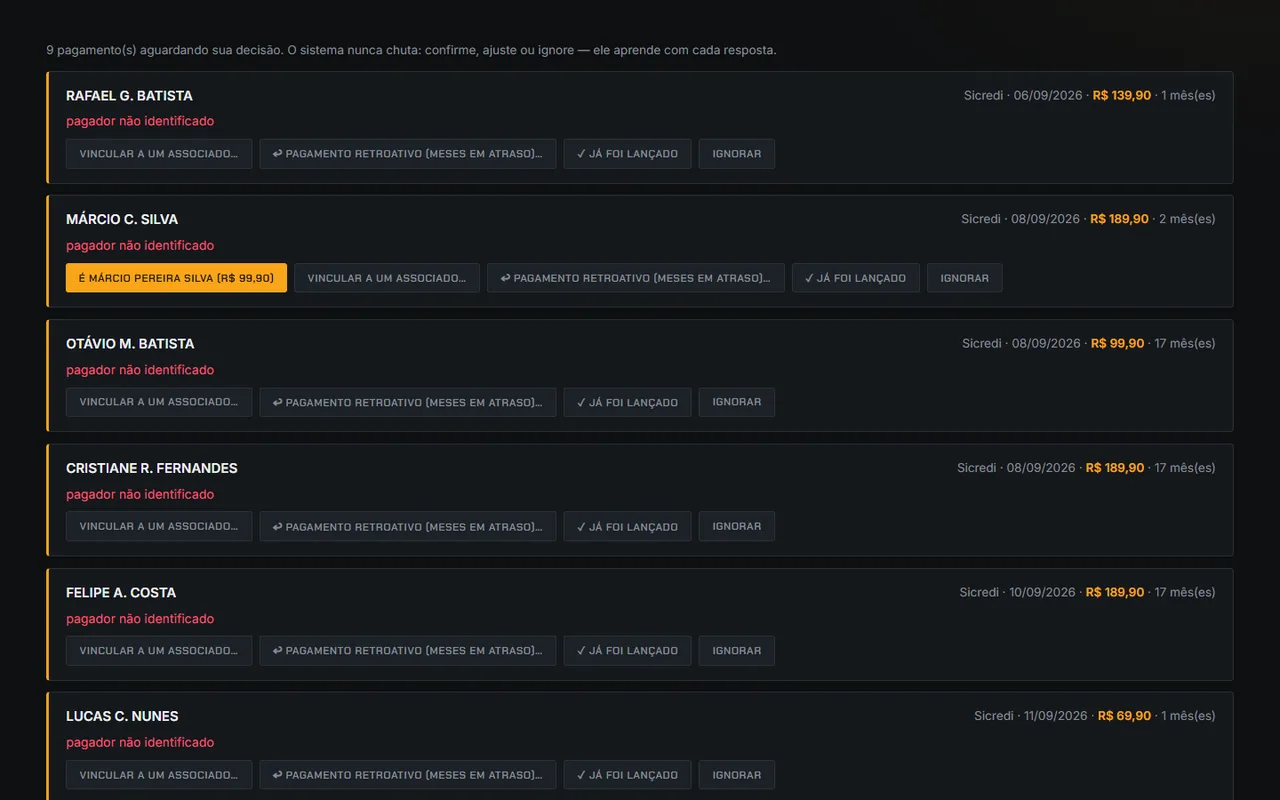Choose retroactive payment for Otávio M. Batista
This screenshot has height=800, width=1280.
pyautogui.click(x=408, y=402)
